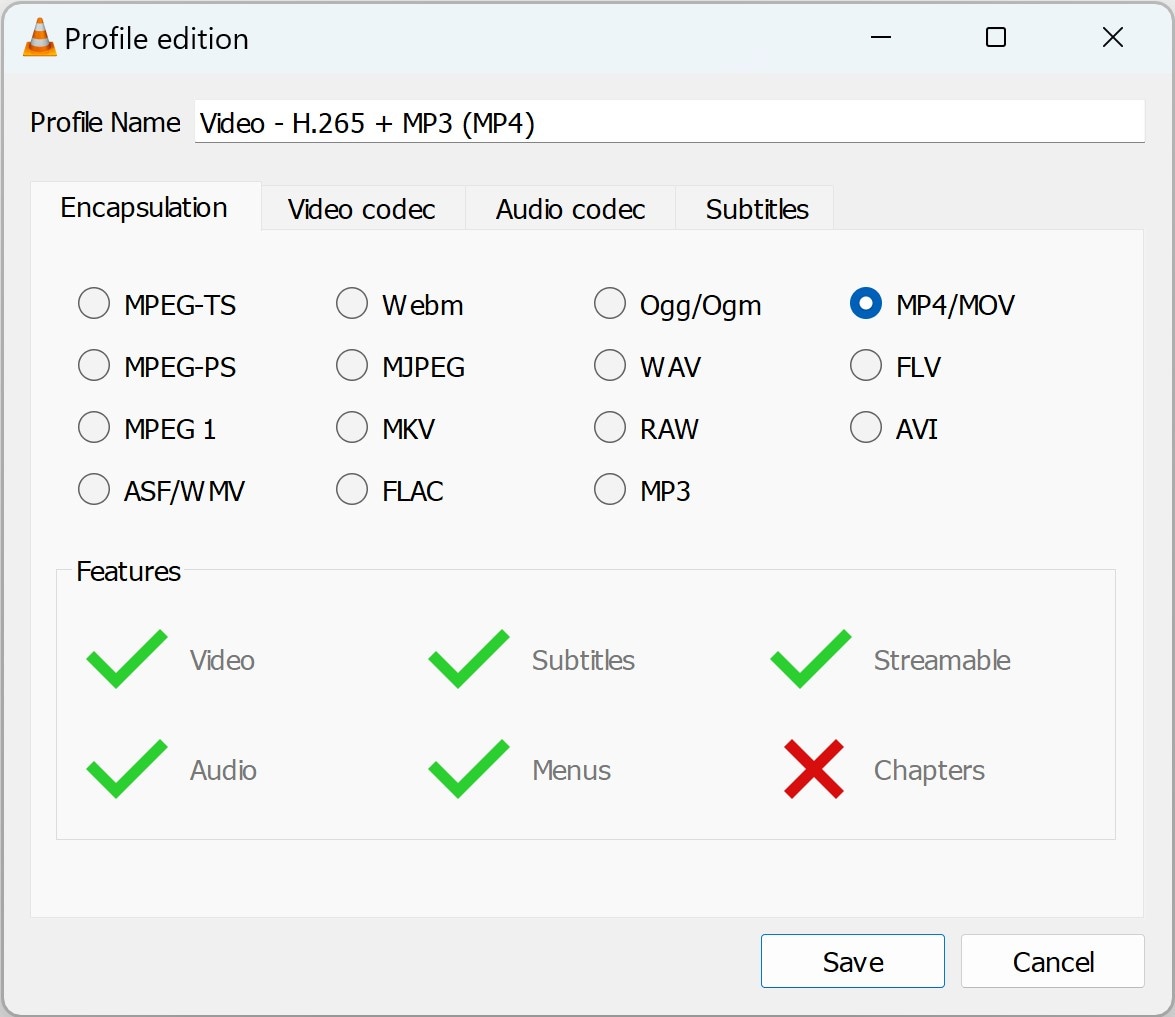Viewport: 1175px width, 1017px height.
Task: Open the Audio codec tab
Action: coord(569,209)
